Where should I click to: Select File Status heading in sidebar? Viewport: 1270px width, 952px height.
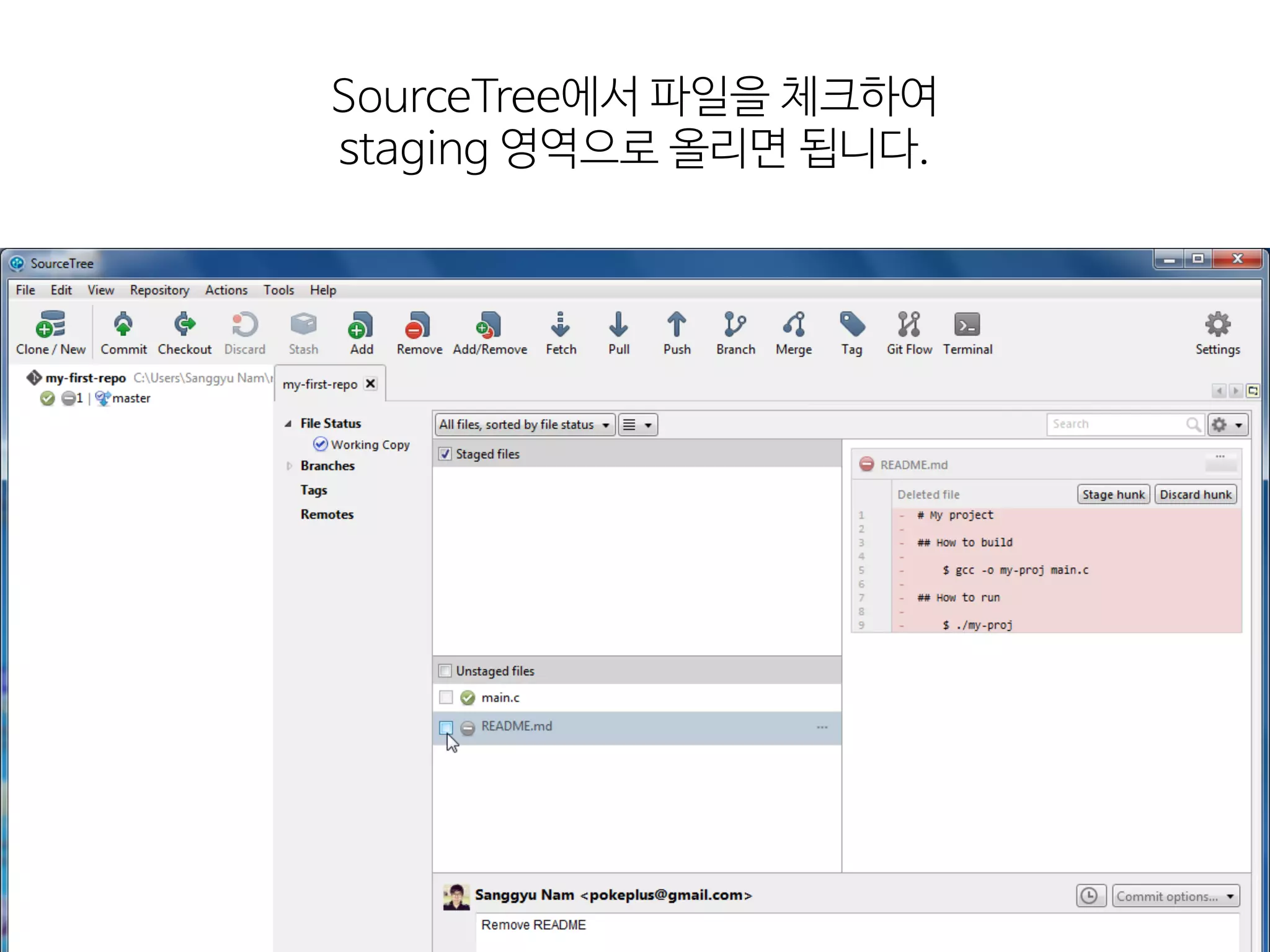[331, 423]
